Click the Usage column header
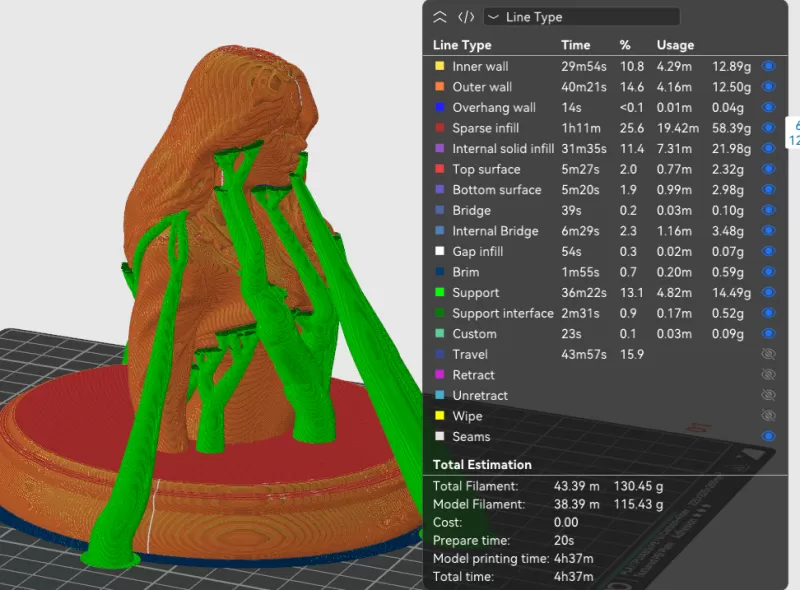This screenshot has height=590, width=800. point(675,45)
